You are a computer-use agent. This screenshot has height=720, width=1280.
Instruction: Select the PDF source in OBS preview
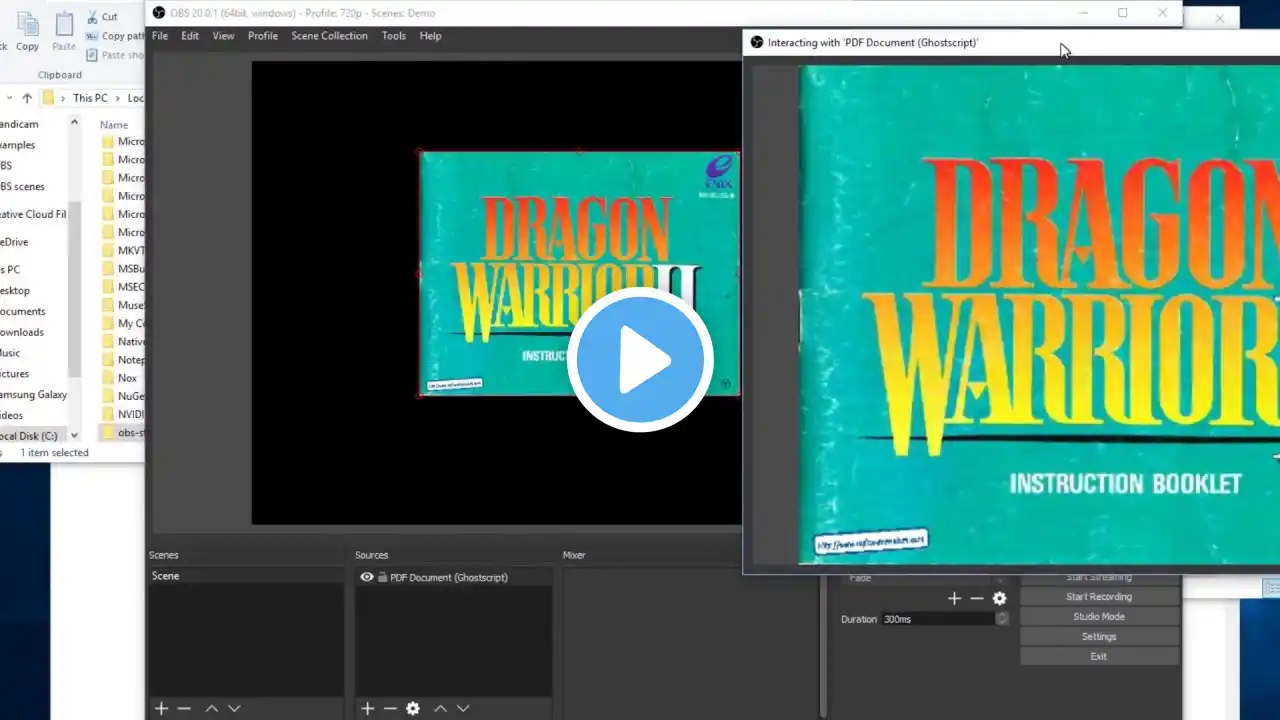[x=579, y=273]
